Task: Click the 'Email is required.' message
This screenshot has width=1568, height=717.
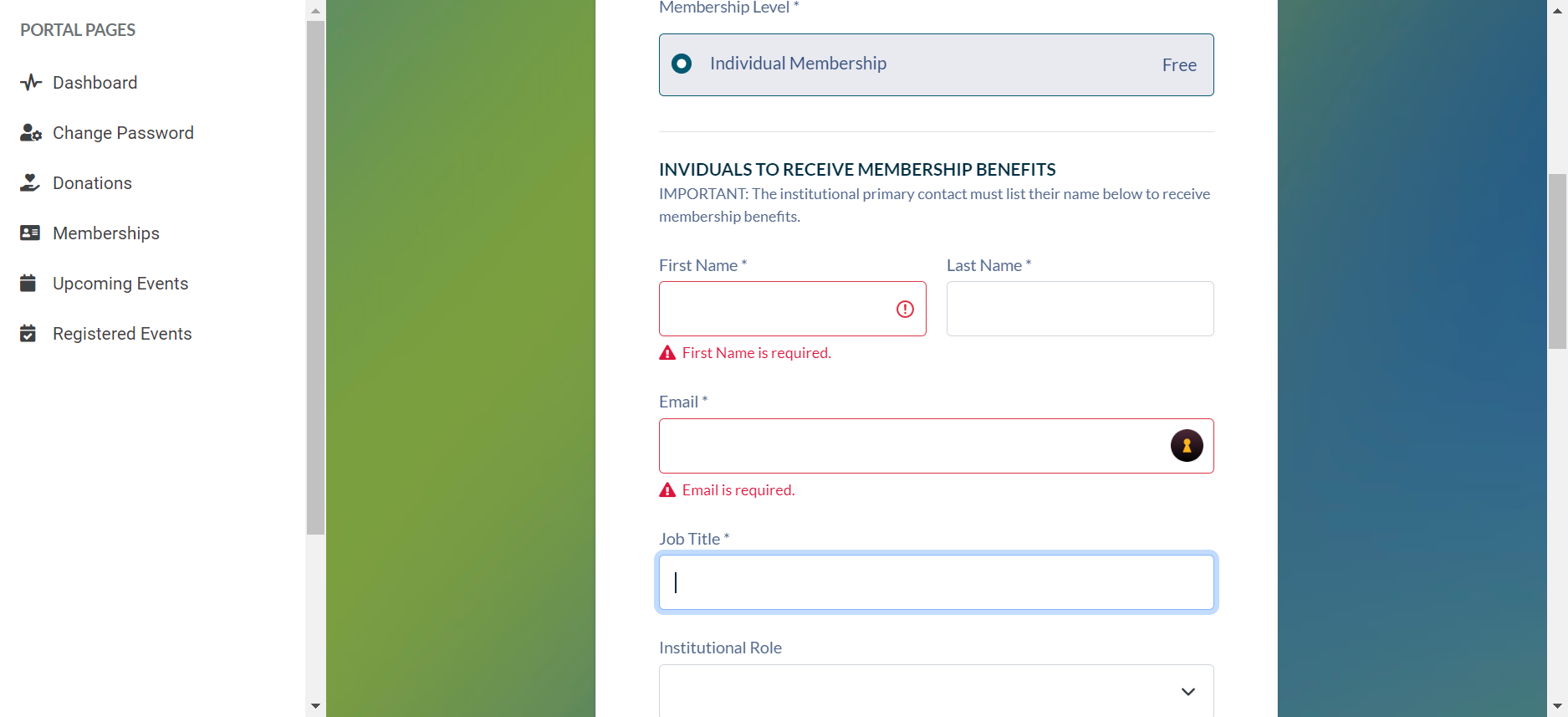Action: tap(738, 490)
